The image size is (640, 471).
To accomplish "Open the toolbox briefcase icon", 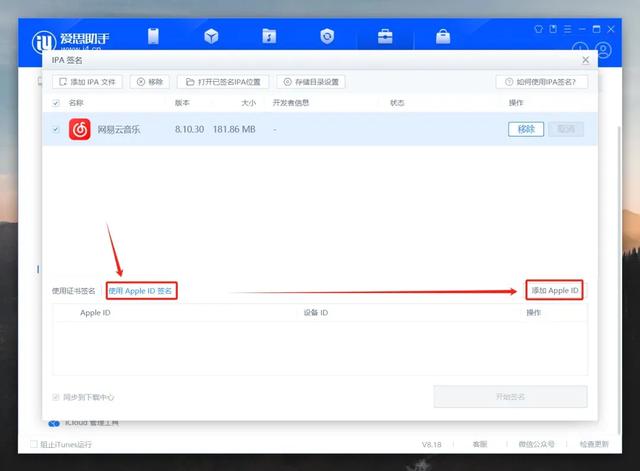I will pos(385,36).
